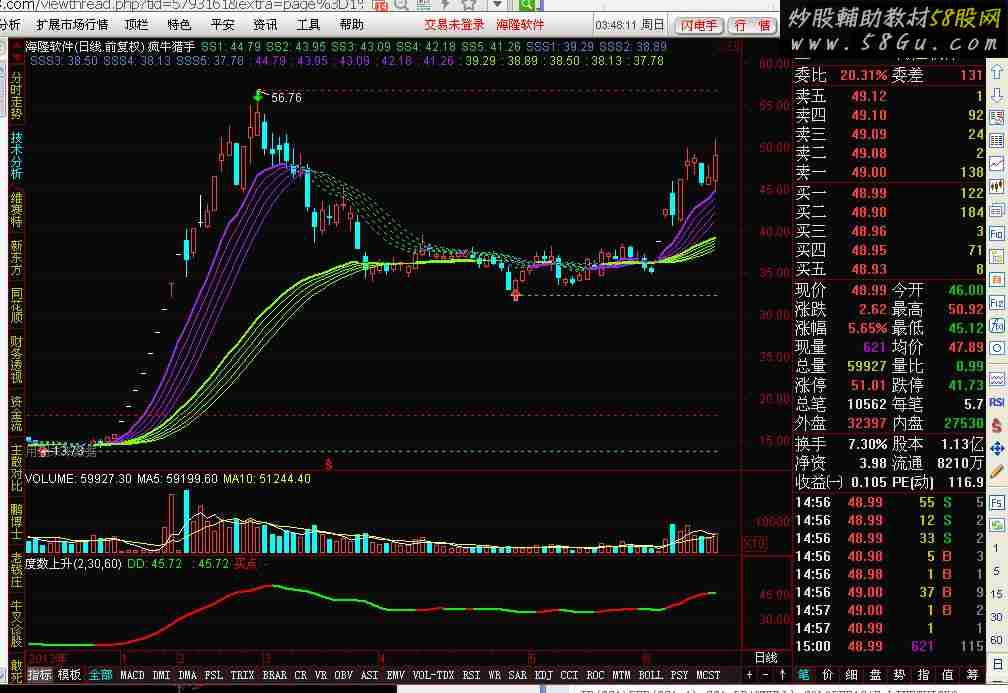Screen dimensions: 1008x693
Task: Open the 财务透视 sidebar tab
Action: 16,359
